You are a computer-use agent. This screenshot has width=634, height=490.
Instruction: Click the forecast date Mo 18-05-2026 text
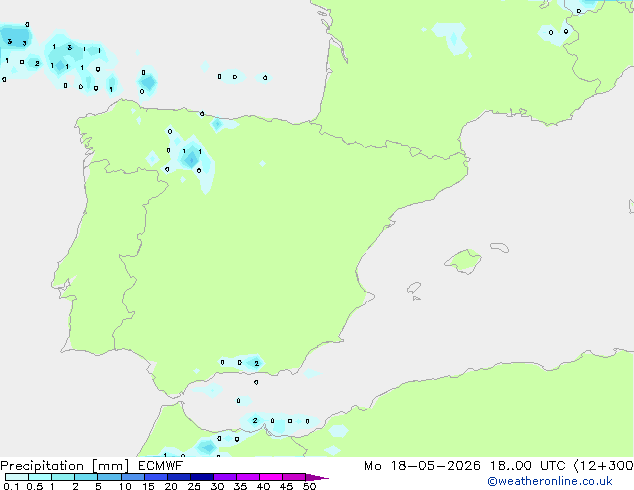pyautogui.click(x=422, y=466)
